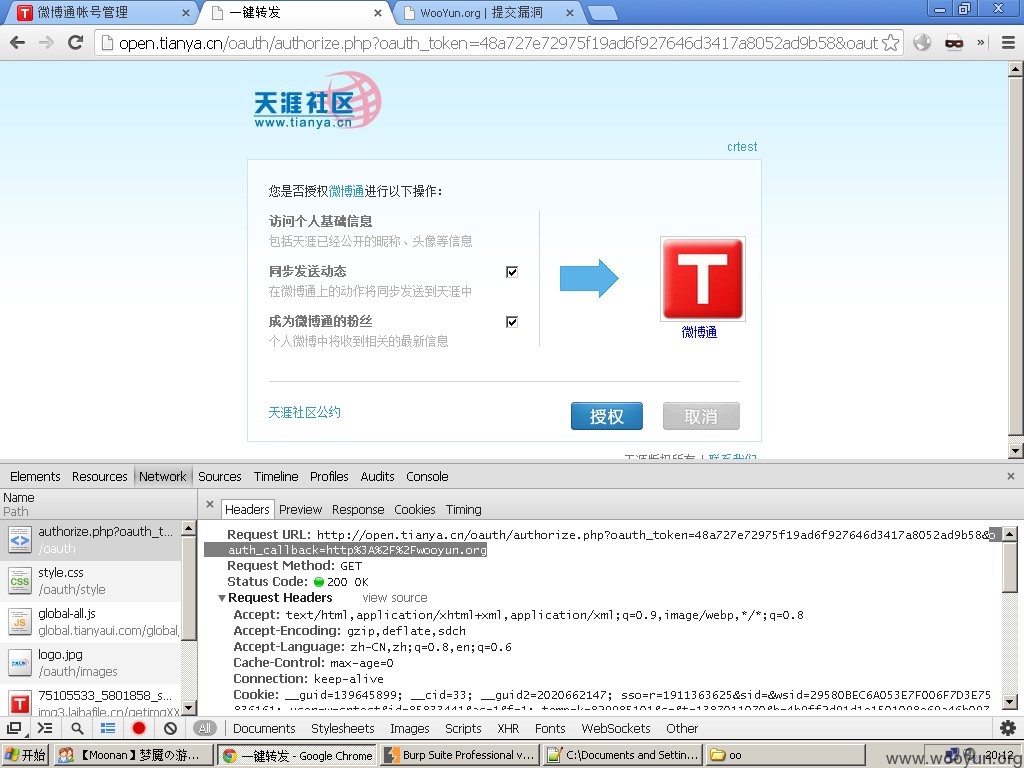Screen dimensions: 1024x768
Task: Open DevTools settings gear icon
Action: pyautogui.click(x=1008, y=728)
